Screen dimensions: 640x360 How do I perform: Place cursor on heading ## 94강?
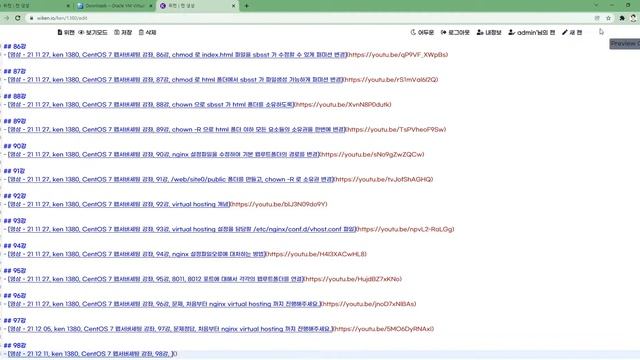click(x=15, y=246)
